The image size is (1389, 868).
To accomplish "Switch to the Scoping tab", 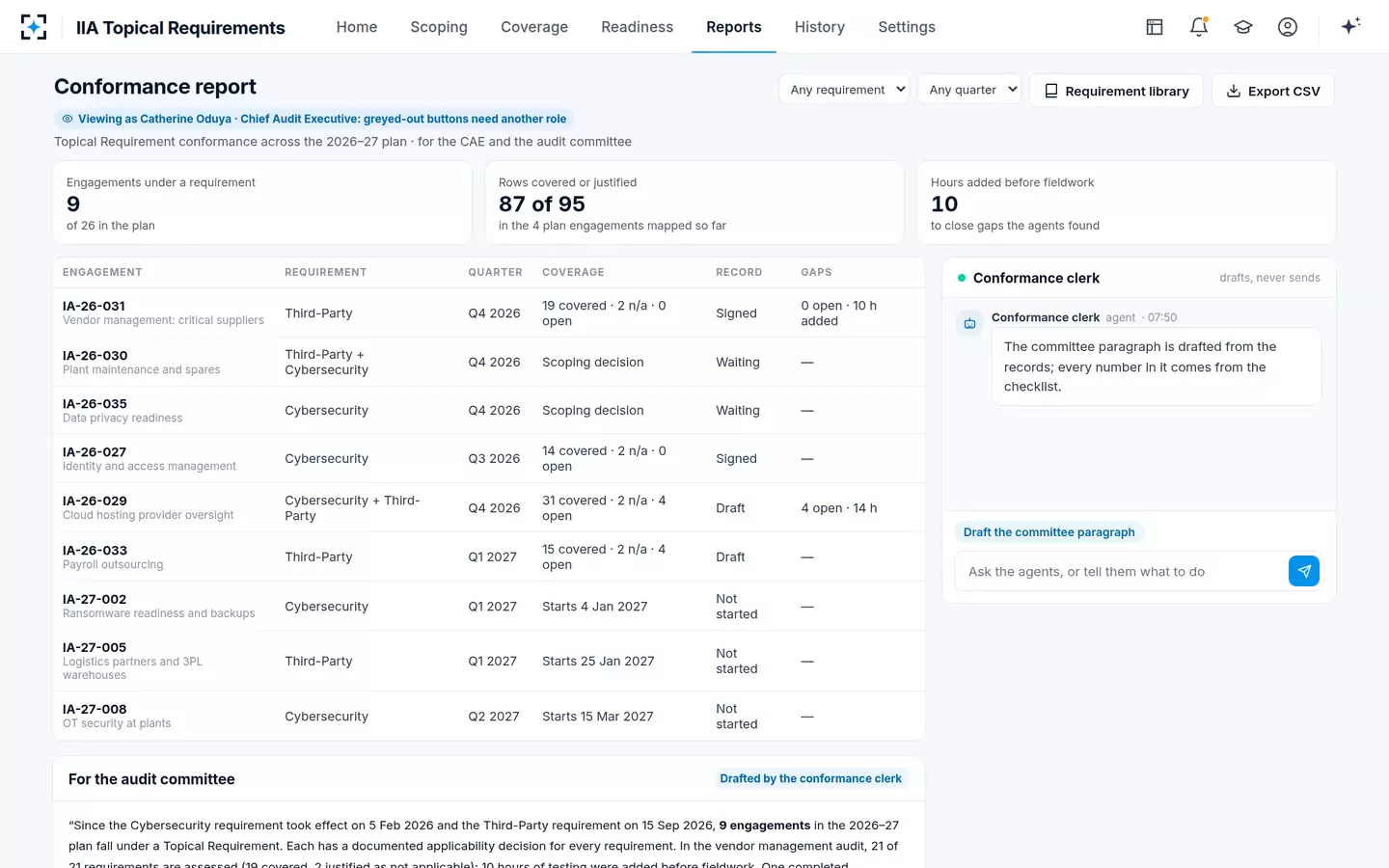I will pos(439,27).
